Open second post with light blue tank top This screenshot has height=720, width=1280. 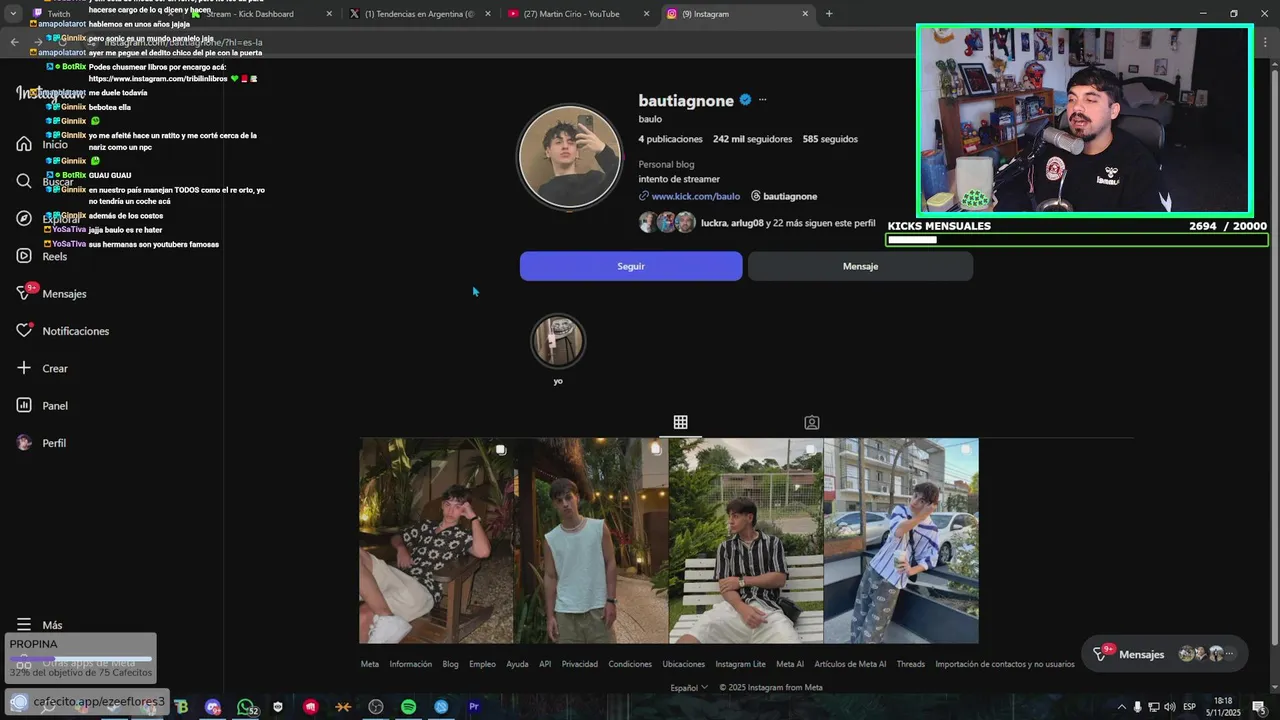click(x=591, y=541)
